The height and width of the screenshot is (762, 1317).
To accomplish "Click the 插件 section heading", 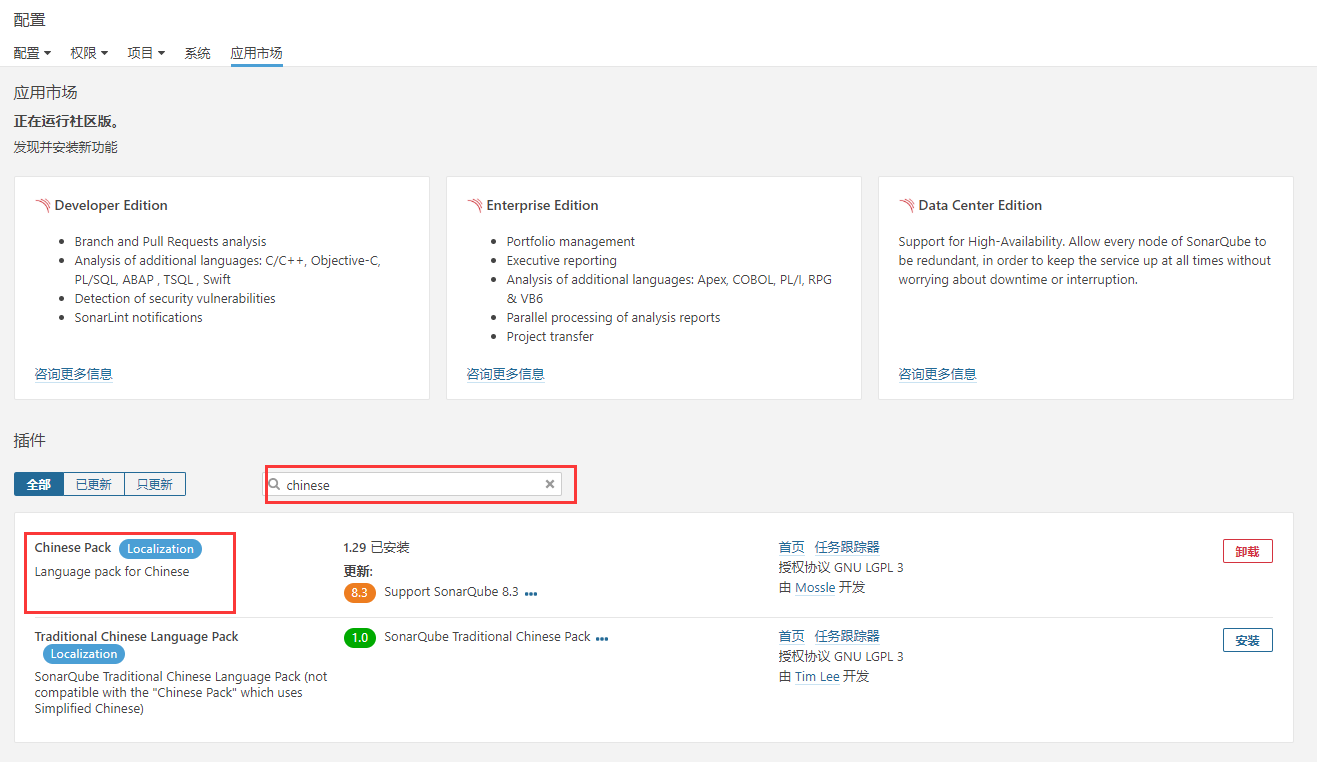I will tap(30, 440).
